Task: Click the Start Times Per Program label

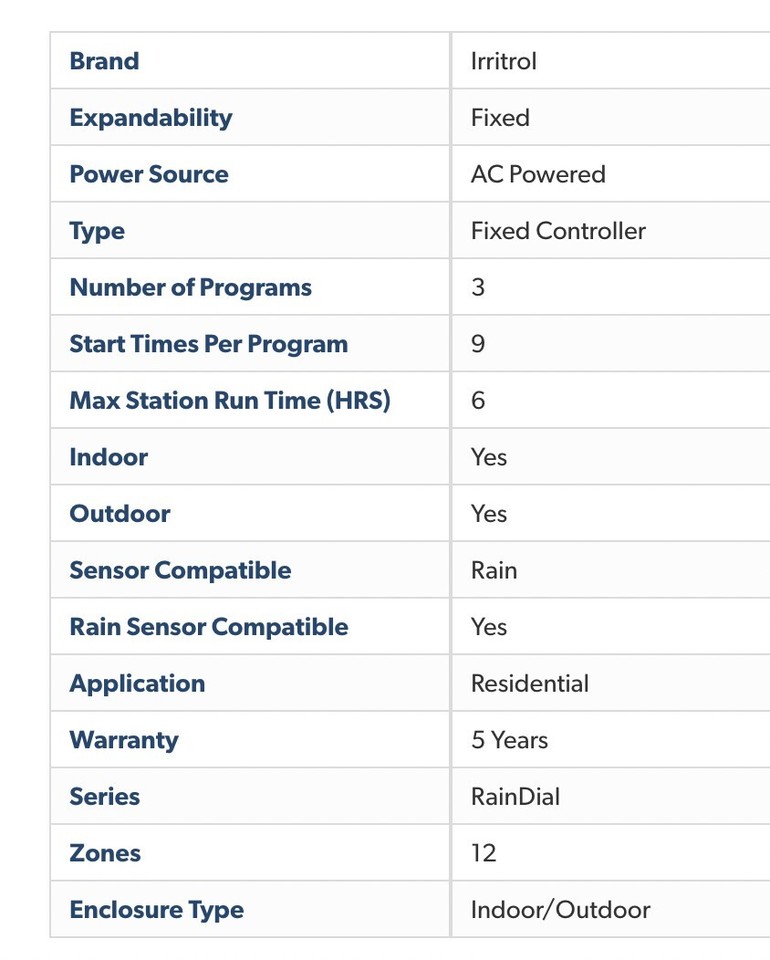Action: pyautogui.click(x=208, y=344)
